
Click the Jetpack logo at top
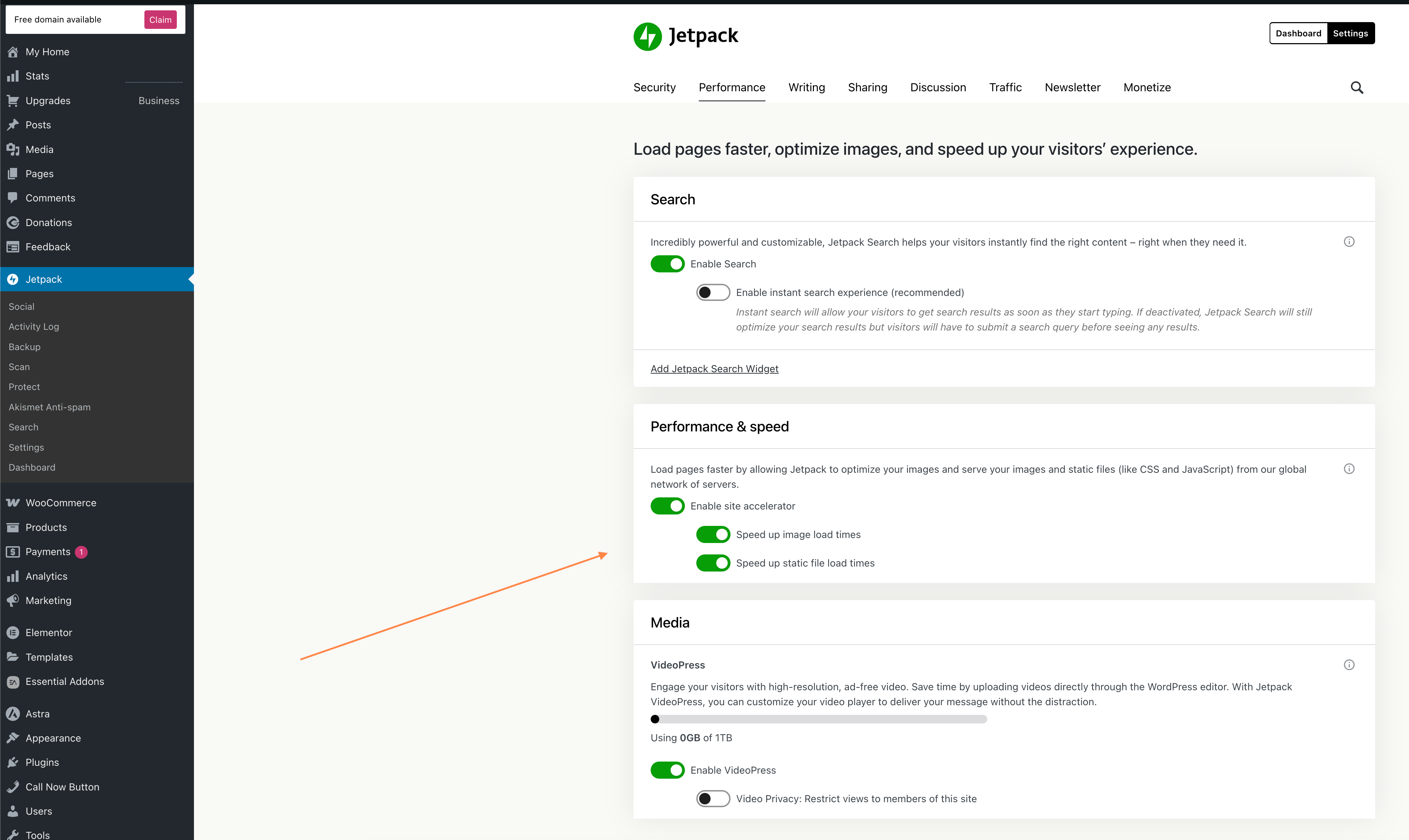[685, 36]
